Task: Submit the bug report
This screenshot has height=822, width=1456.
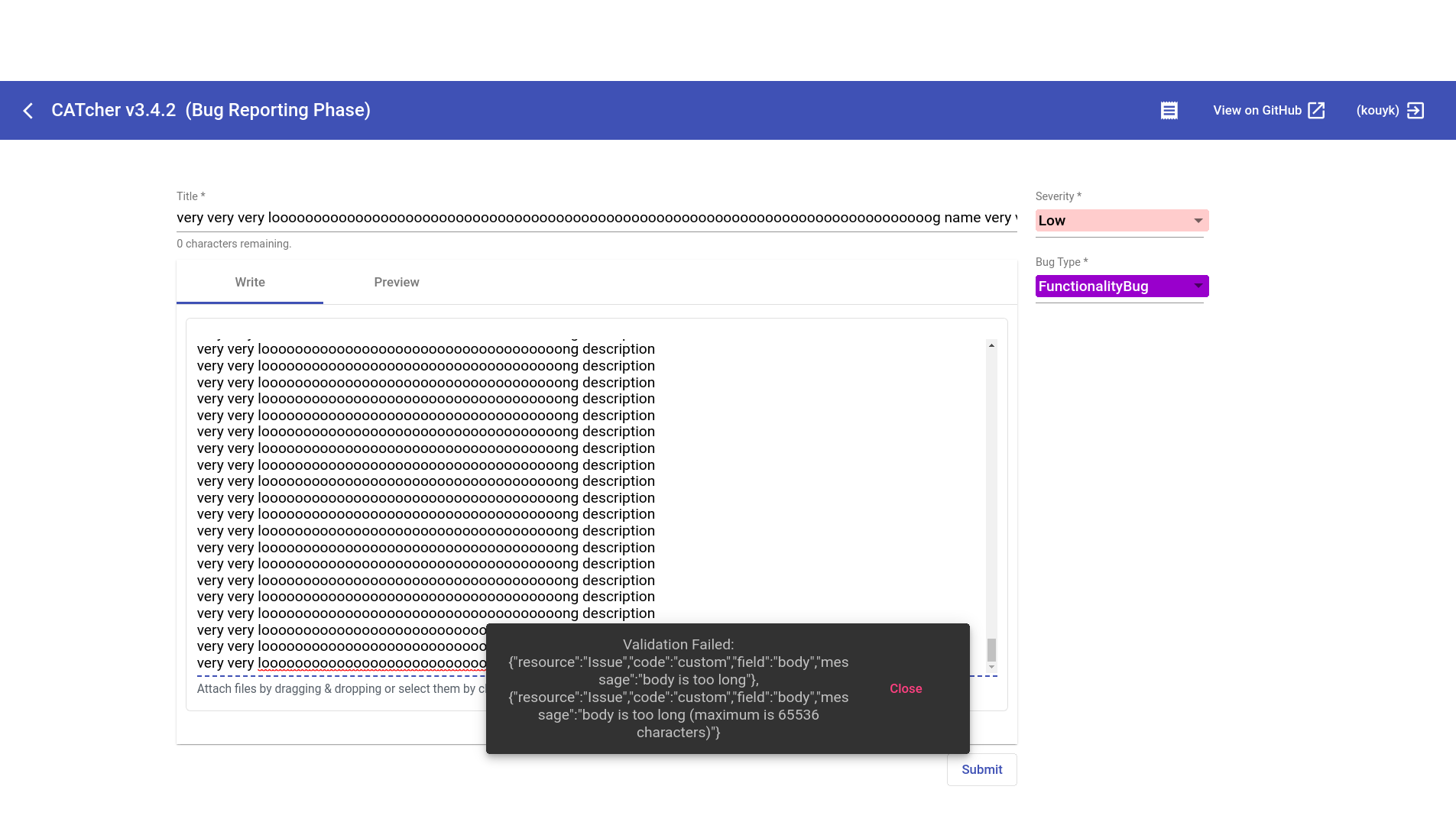Action: coord(981,769)
